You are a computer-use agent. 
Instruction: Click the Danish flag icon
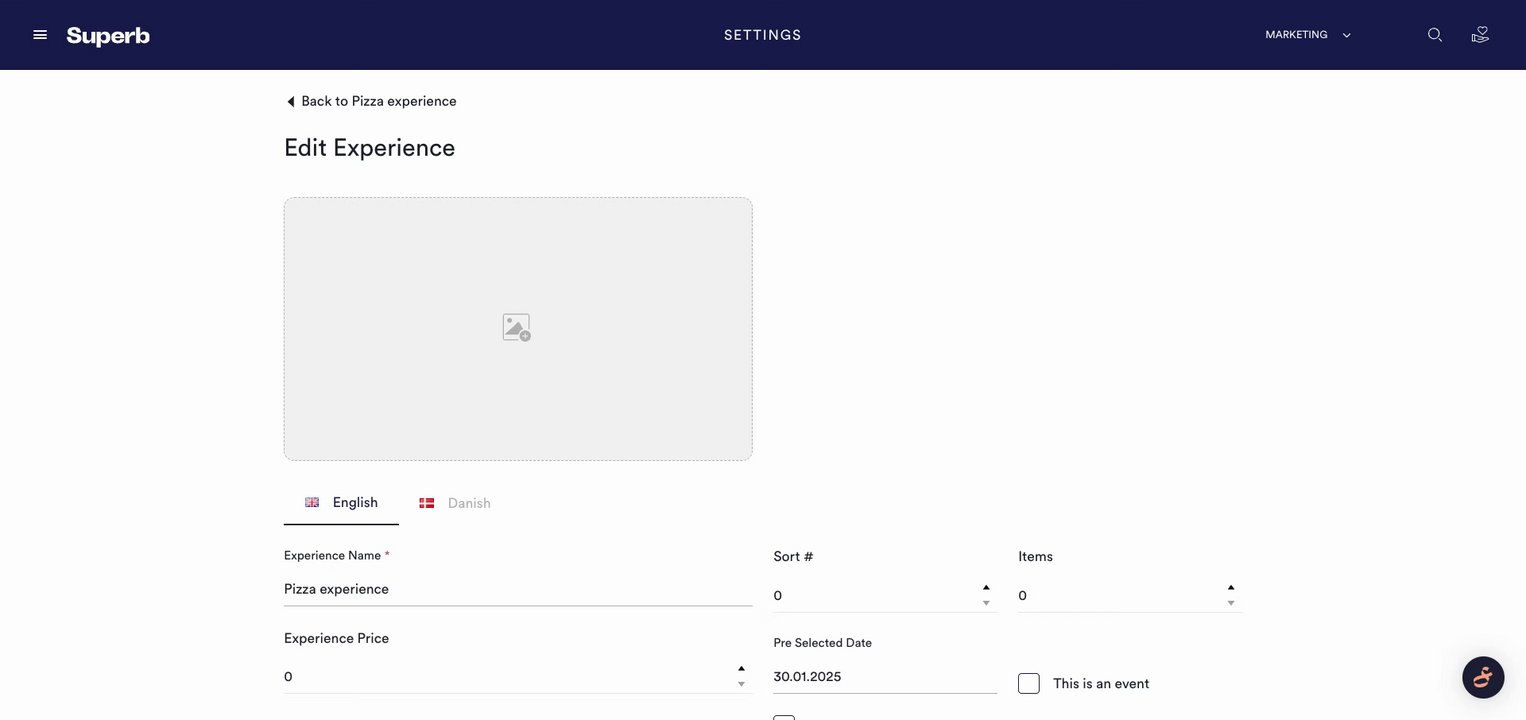pos(427,503)
